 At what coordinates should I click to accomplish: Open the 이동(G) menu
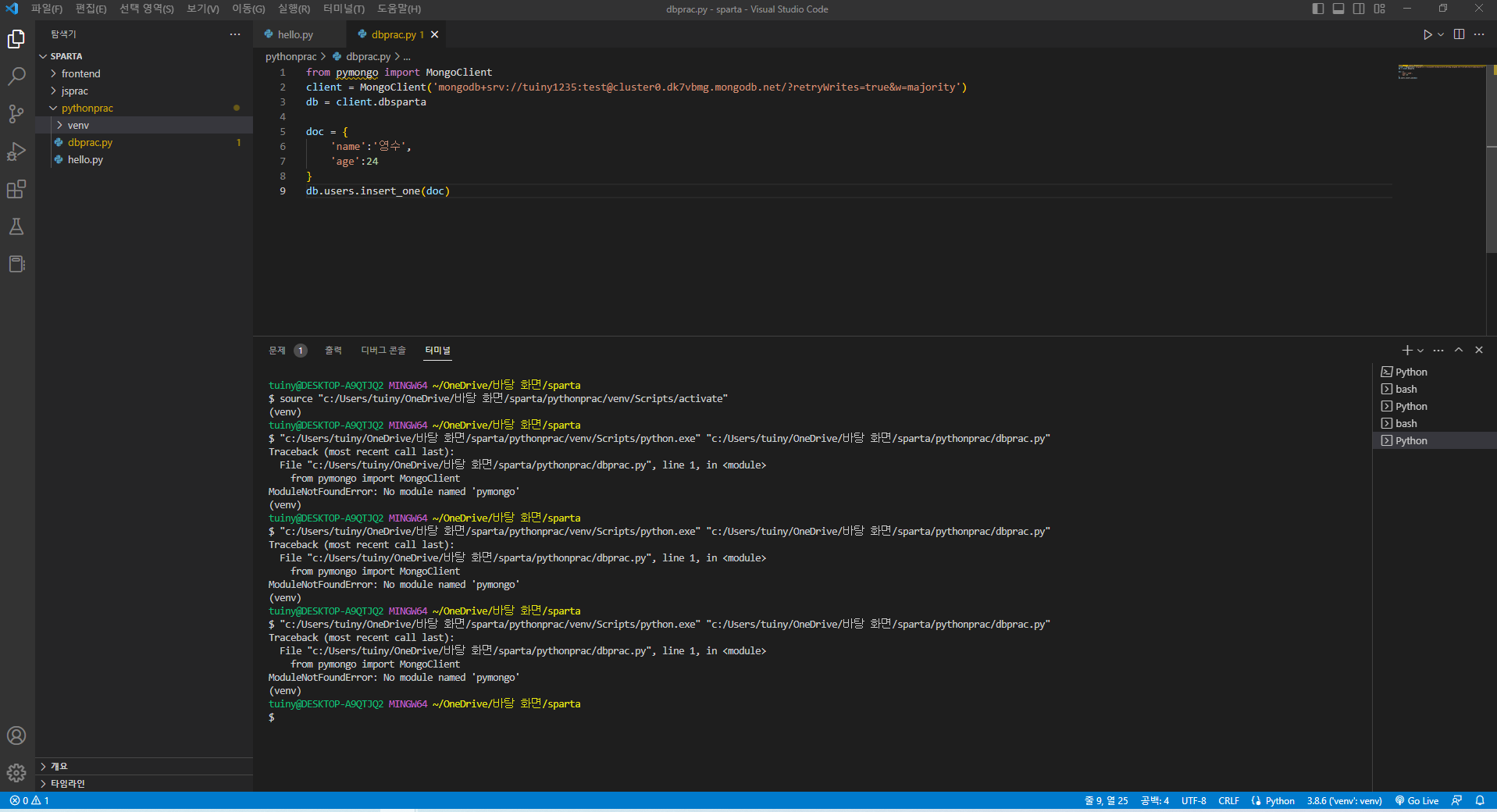click(248, 9)
